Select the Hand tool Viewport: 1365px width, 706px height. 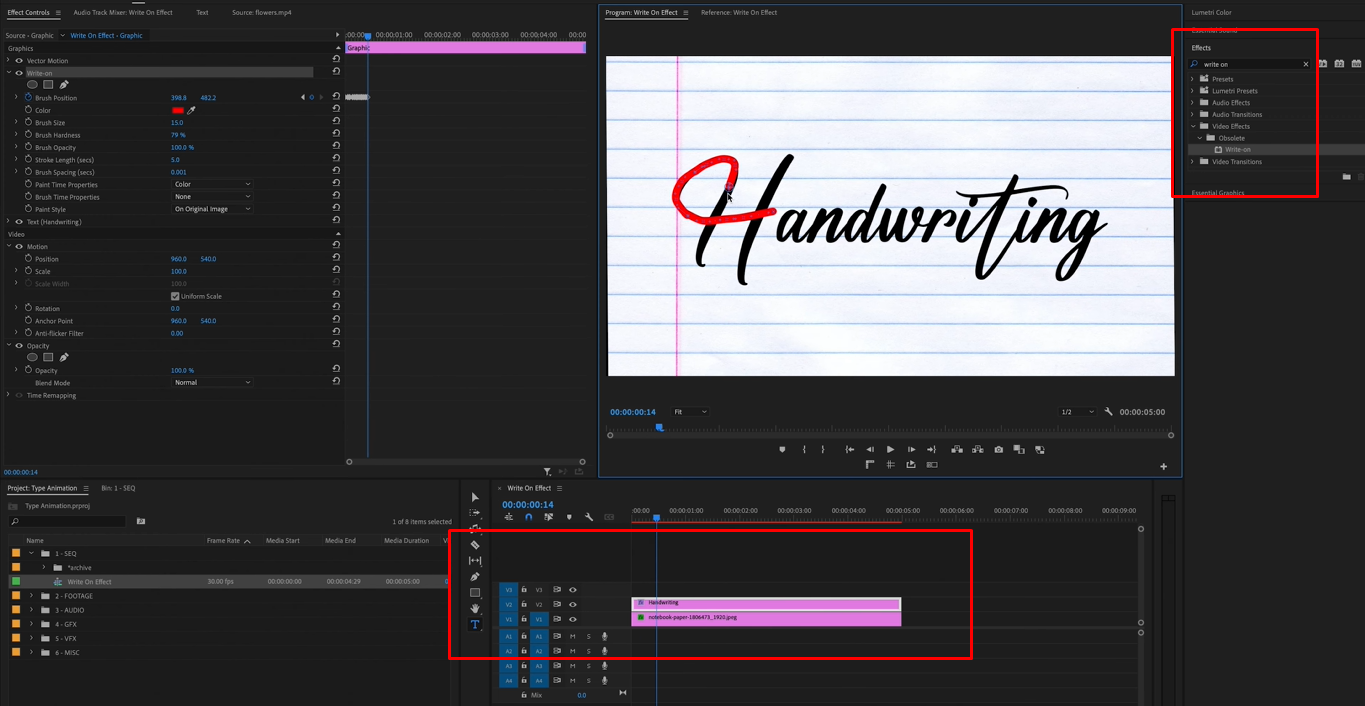pos(475,608)
